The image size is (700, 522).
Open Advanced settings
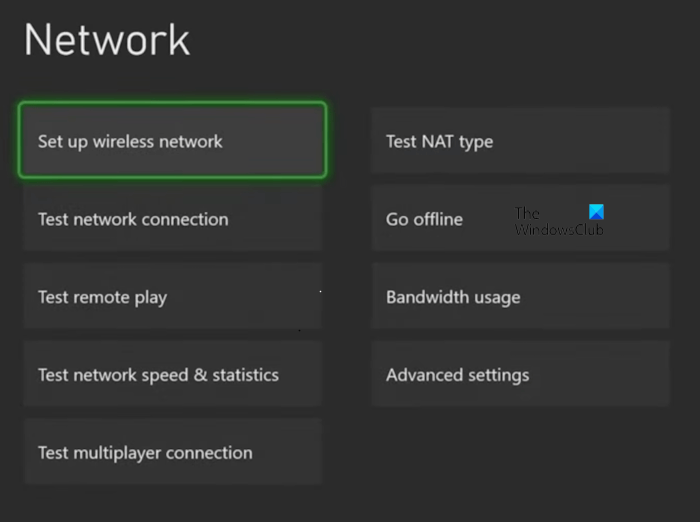(x=520, y=375)
